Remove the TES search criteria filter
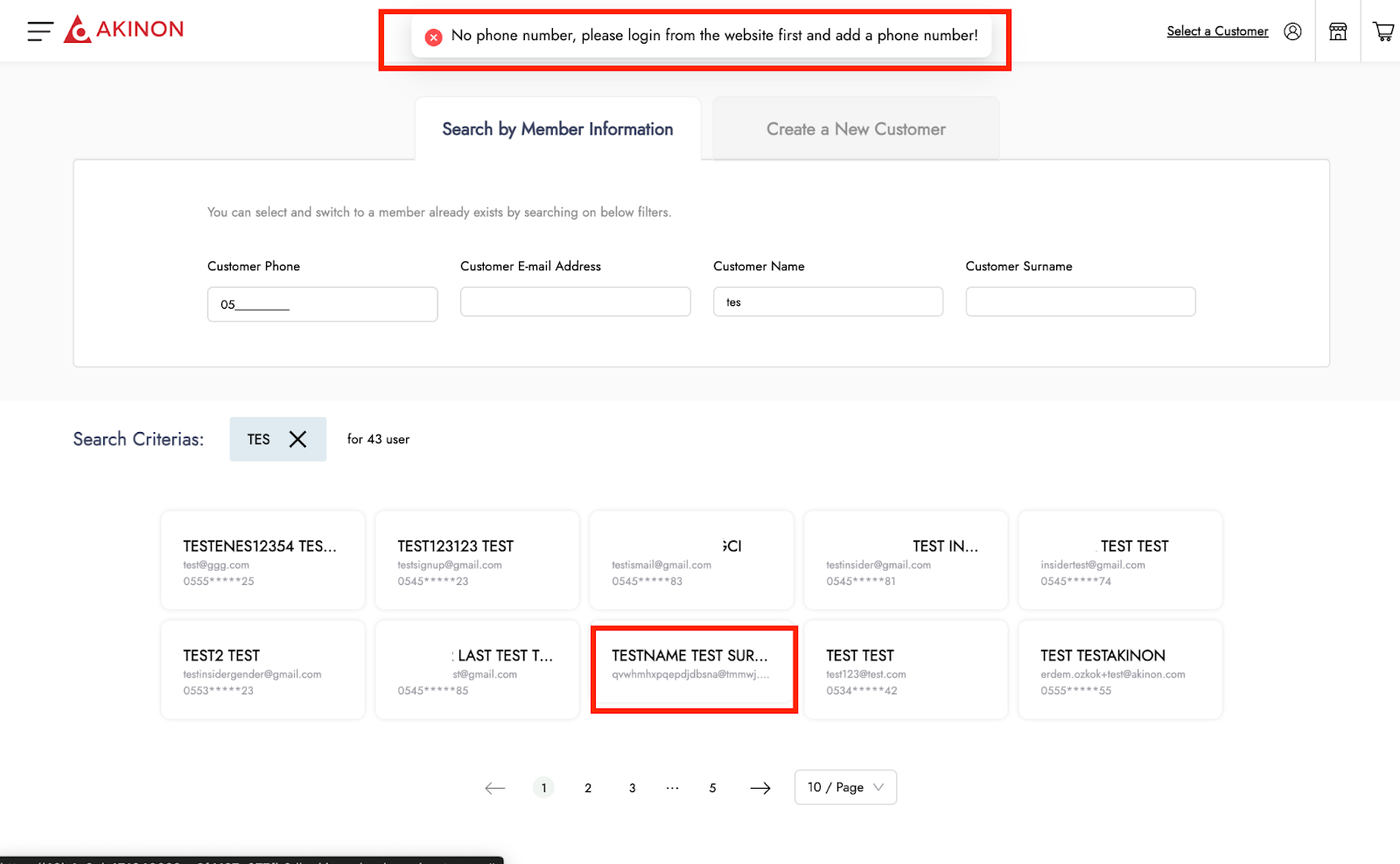The image size is (1400, 864). tap(297, 439)
